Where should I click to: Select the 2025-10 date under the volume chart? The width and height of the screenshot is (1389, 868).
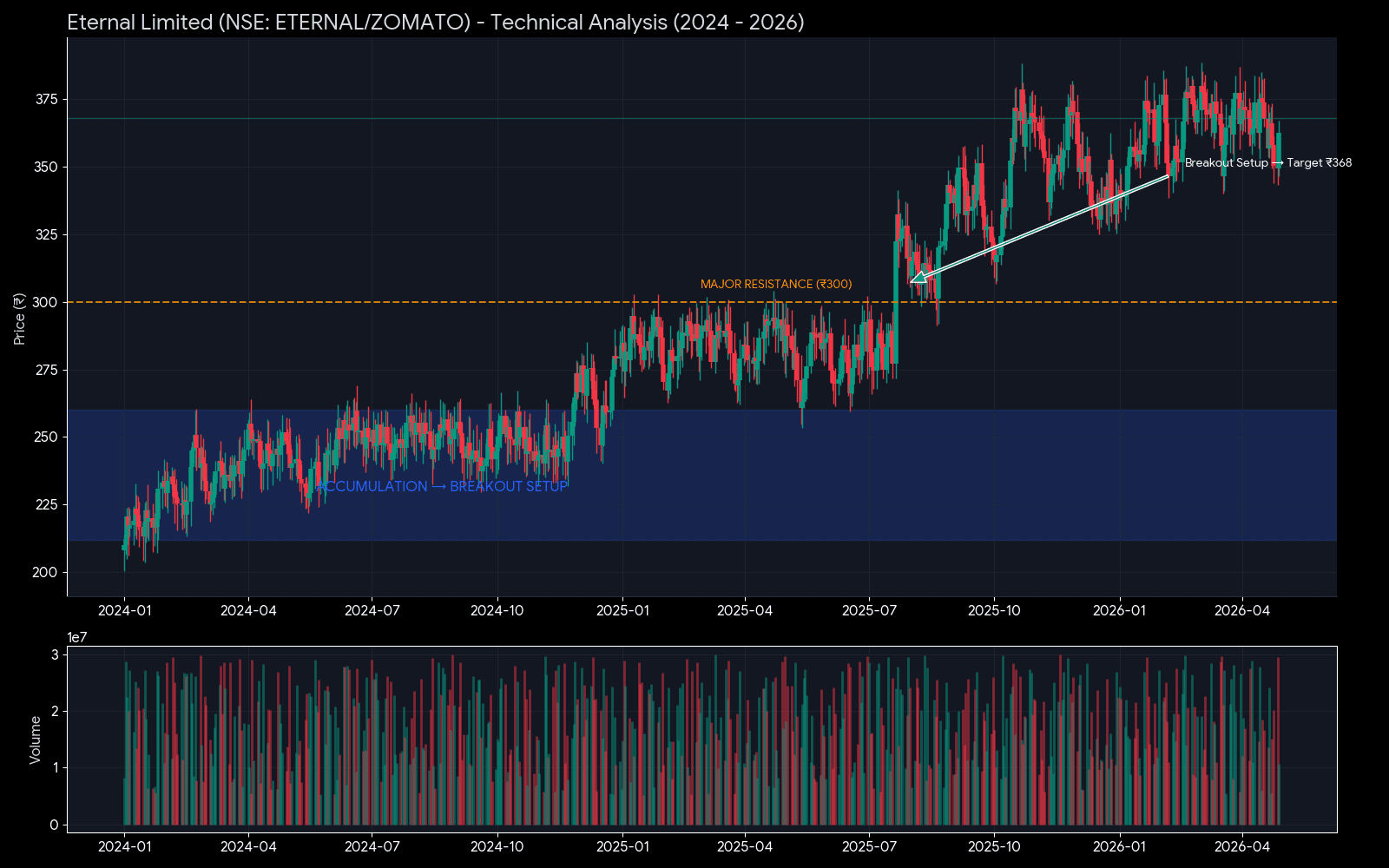pos(994,847)
